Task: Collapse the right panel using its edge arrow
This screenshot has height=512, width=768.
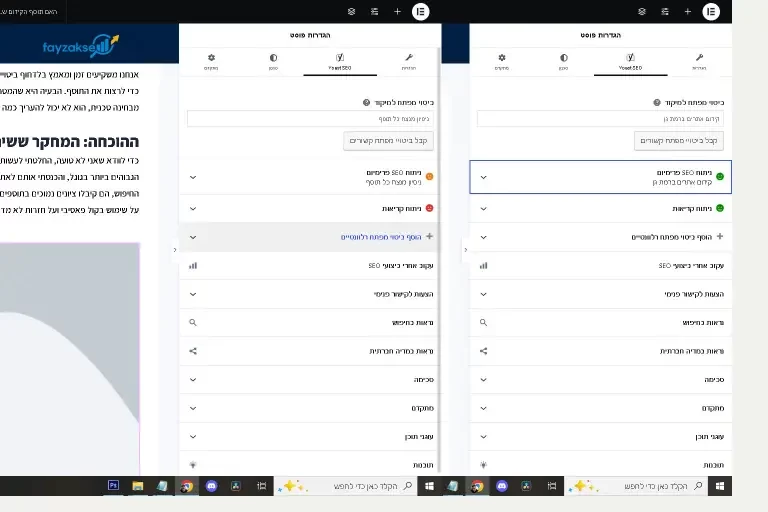Action: click(x=465, y=249)
